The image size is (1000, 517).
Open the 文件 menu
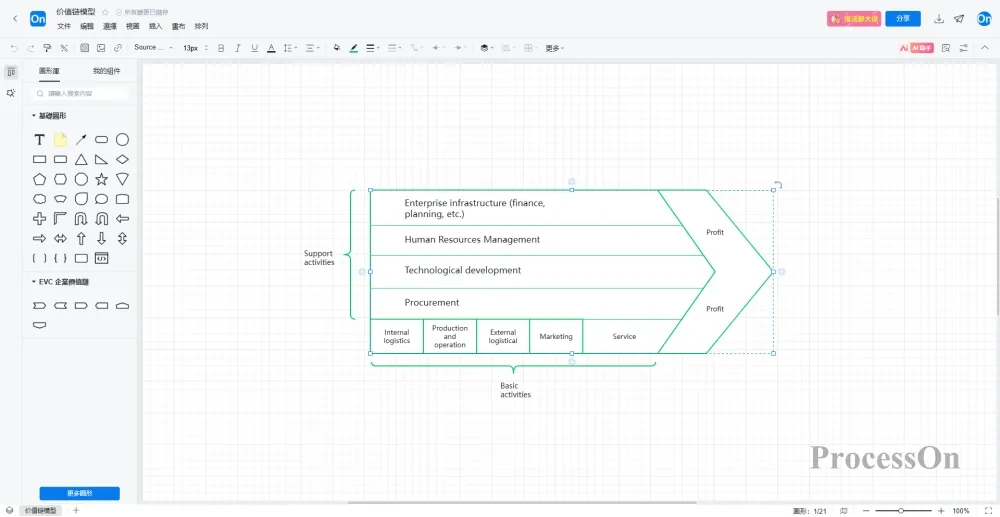pyautogui.click(x=64, y=26)
